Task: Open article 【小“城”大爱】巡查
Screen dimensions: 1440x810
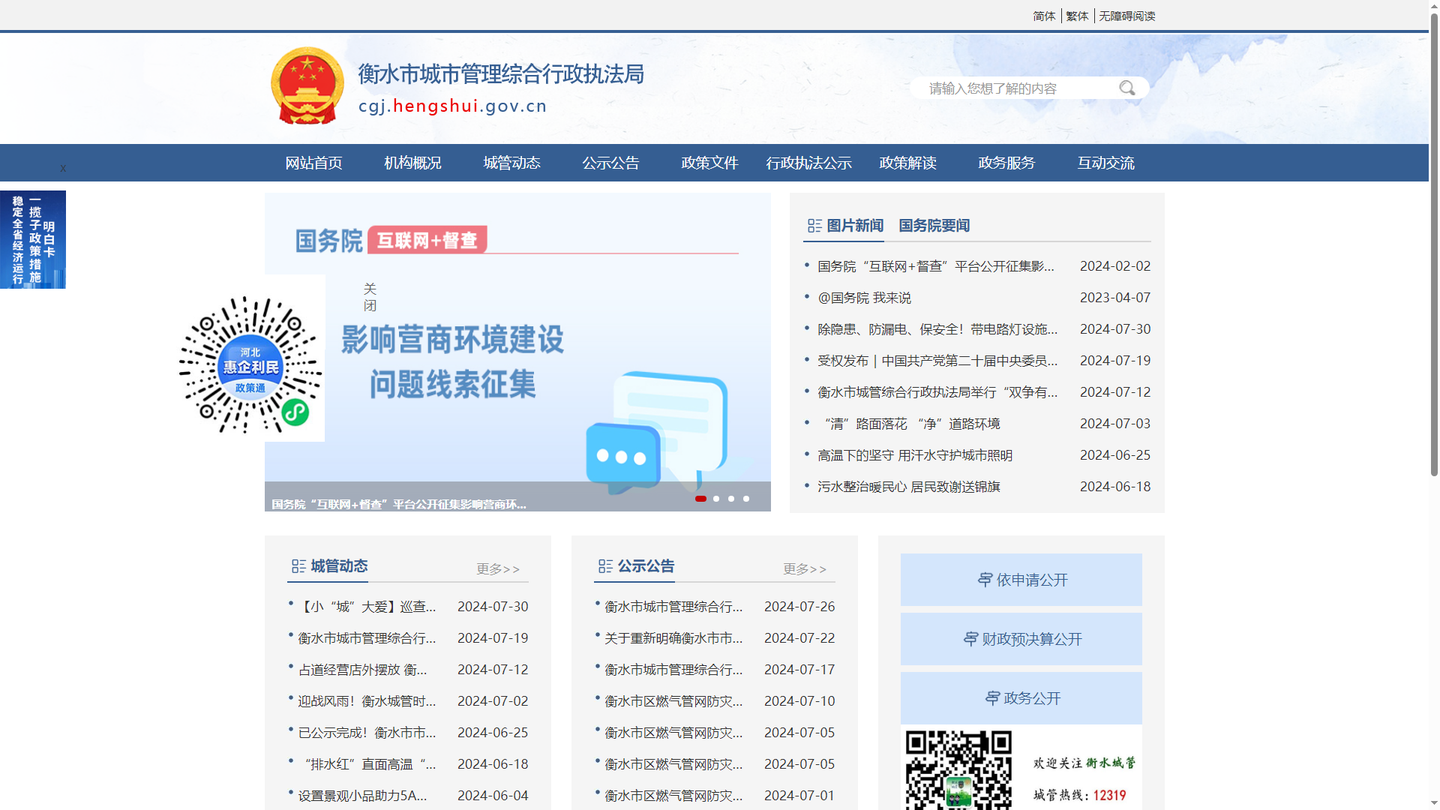Action: [x=367, y=607]
